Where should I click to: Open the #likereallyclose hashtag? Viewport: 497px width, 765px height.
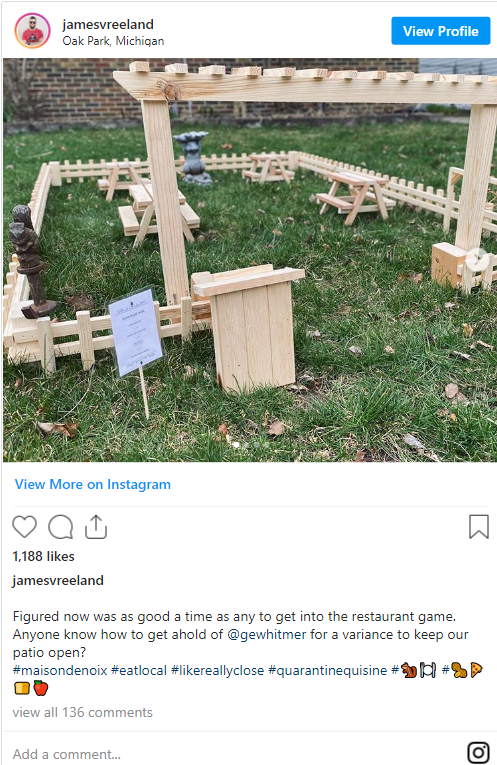pyautogui.click(x=218, y=670)
